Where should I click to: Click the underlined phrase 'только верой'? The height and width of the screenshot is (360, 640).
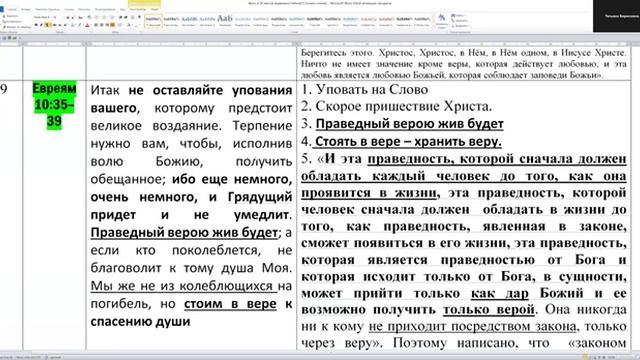click(x=489, y=310)
